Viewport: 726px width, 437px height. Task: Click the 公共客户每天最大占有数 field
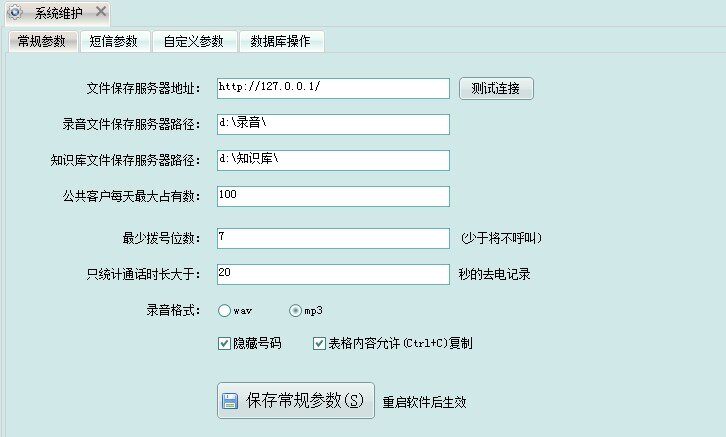[x=332, y=196]
